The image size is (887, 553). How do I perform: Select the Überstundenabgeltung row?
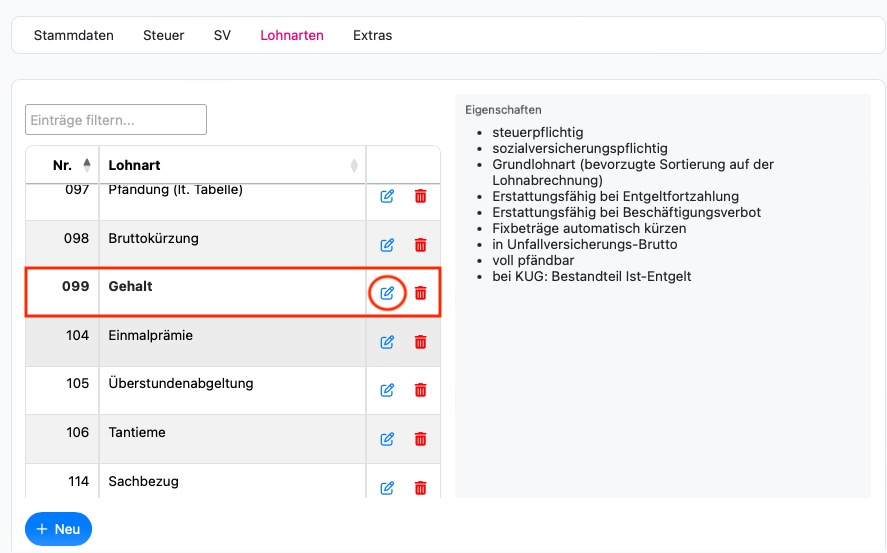pyautogui.click(x=232, y=390)
